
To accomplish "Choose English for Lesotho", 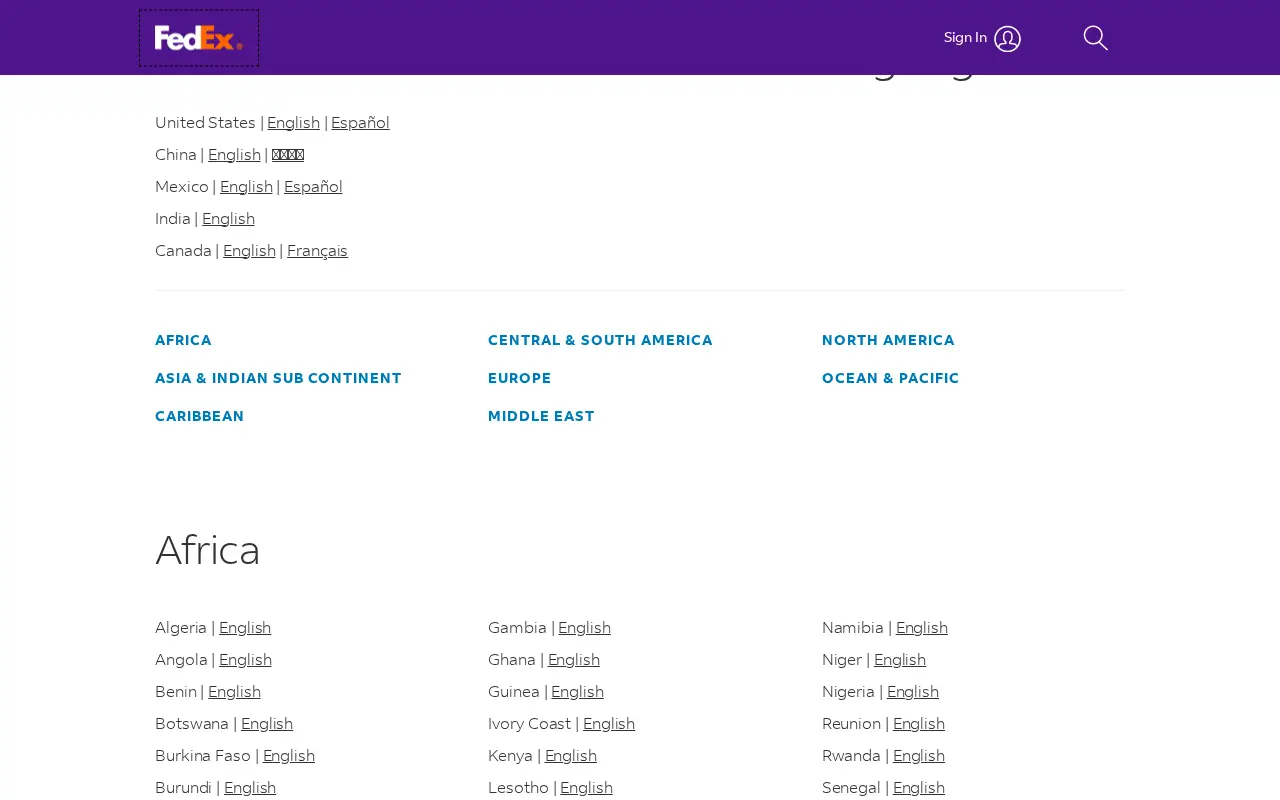I will tap(586, 788).
